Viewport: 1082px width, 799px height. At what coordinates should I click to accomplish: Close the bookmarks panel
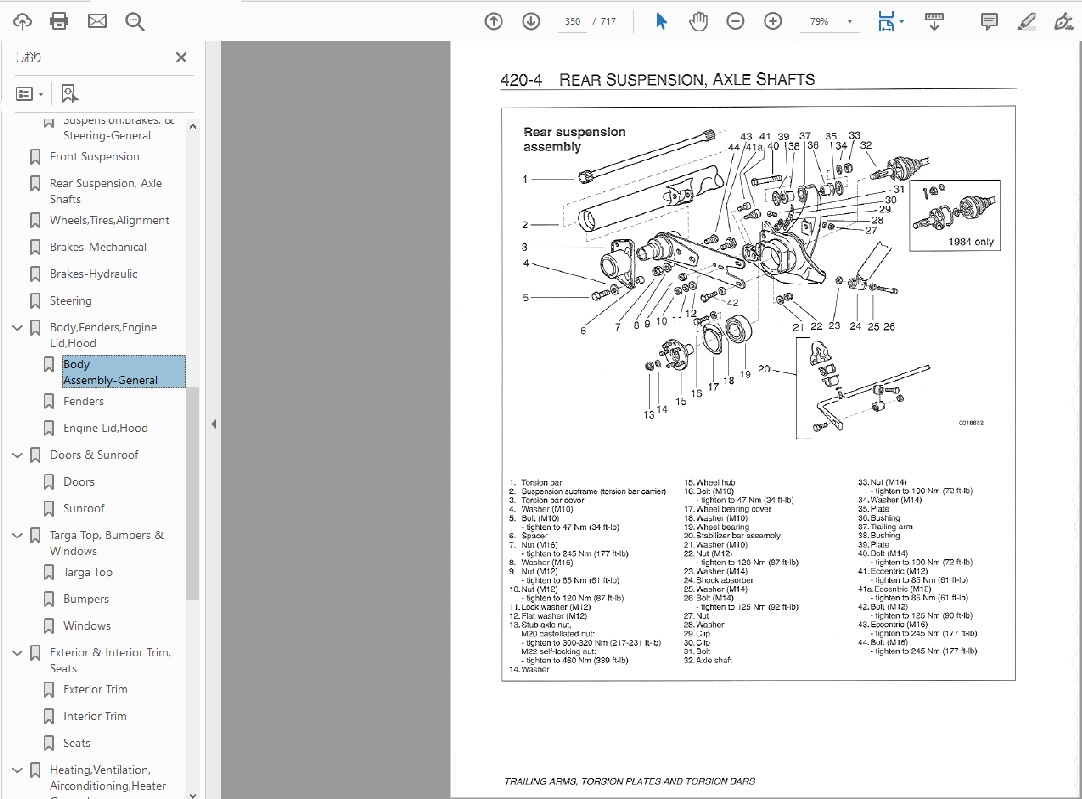[x=181, y=57]
